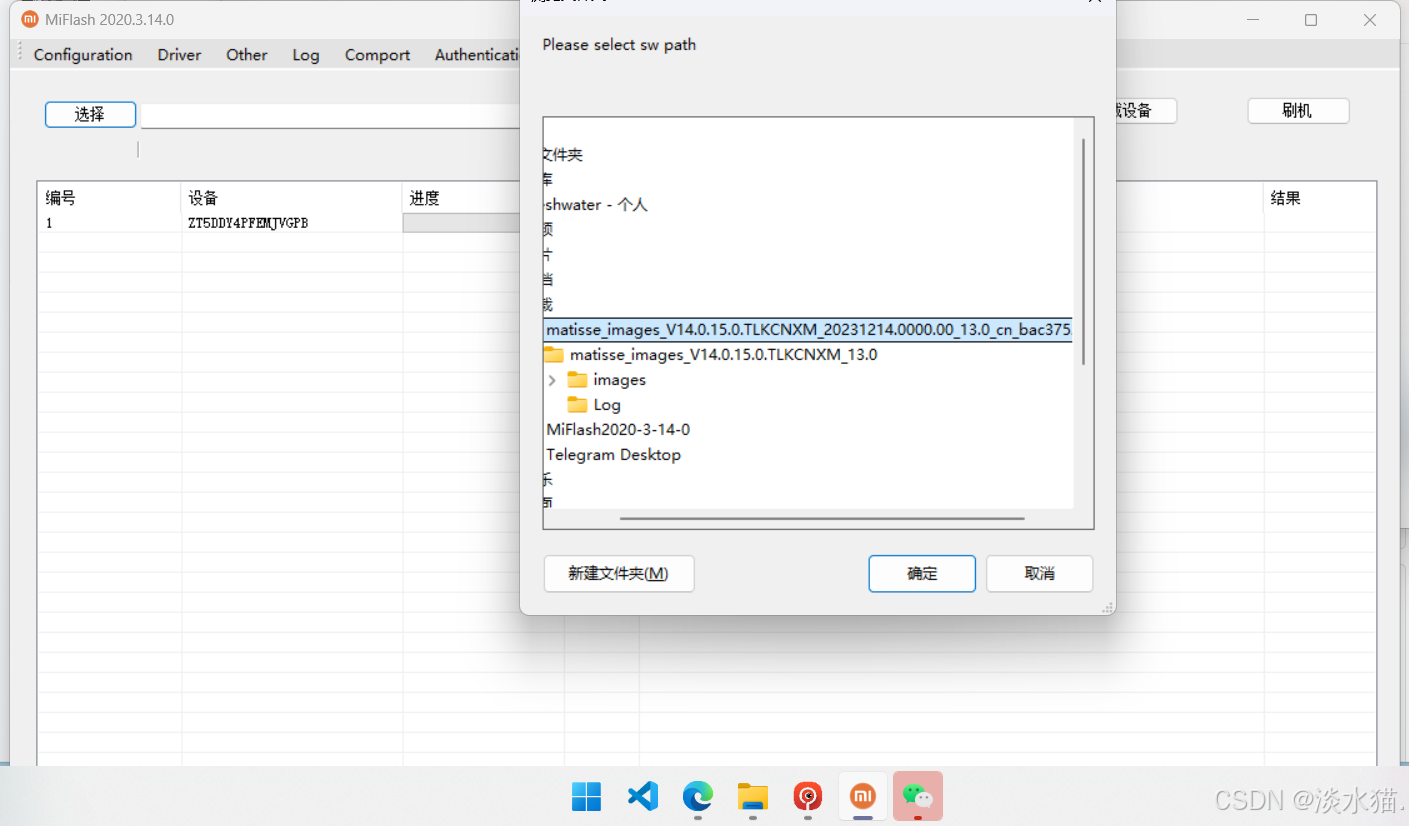
Task: Select the images folder in the tree
Action: tap(619, 380)
